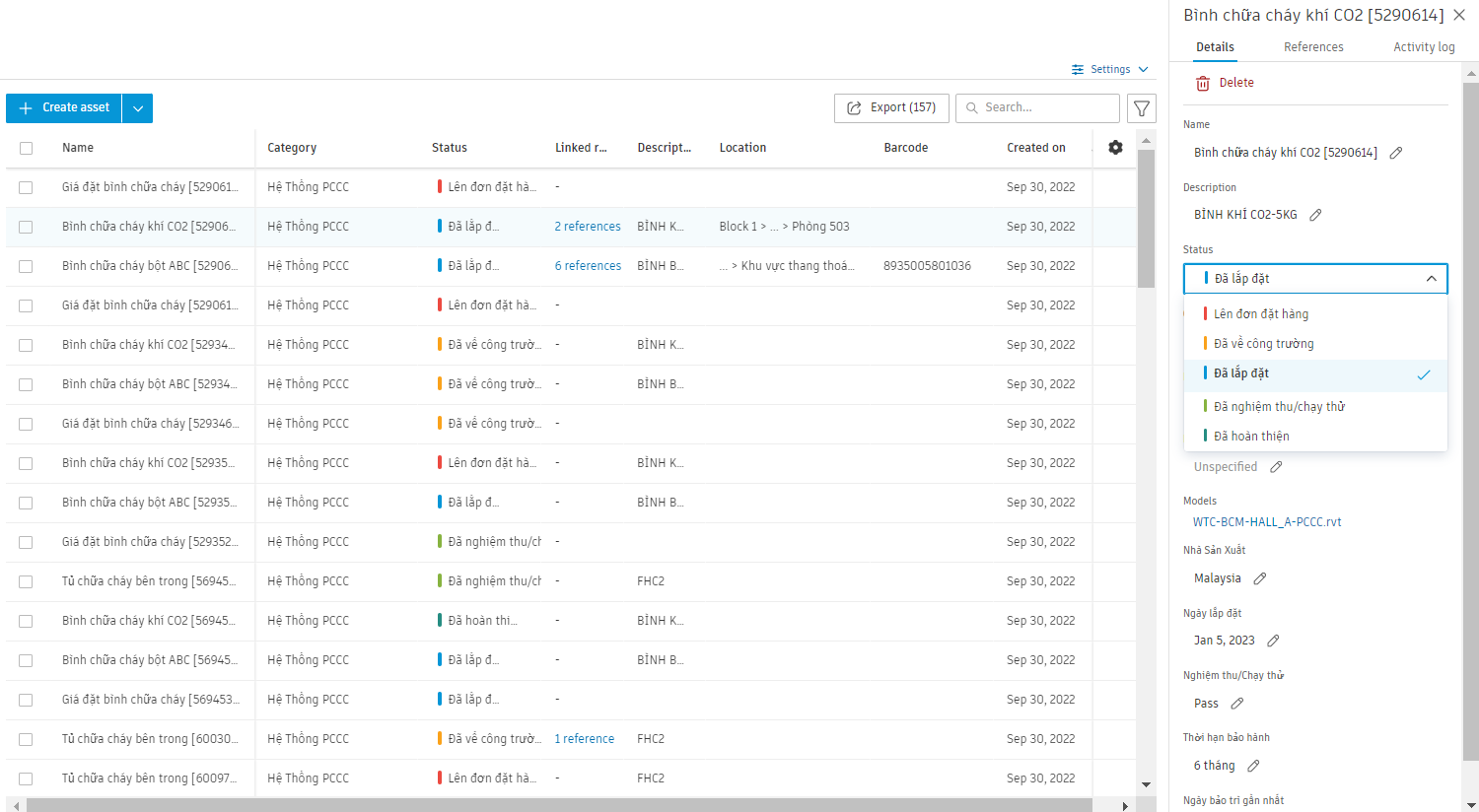
Task: Pick Đã về công trường from status list
Action: tap(1315, 344)
